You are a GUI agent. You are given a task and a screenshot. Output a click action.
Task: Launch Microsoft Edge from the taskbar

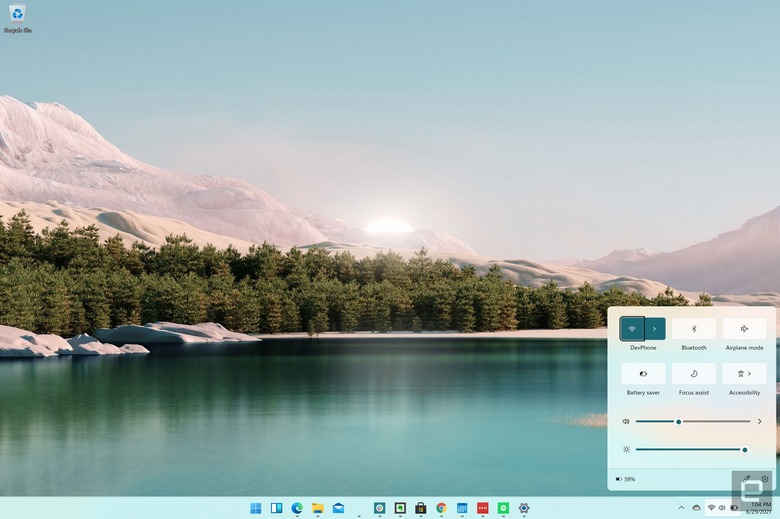point(297,508)
